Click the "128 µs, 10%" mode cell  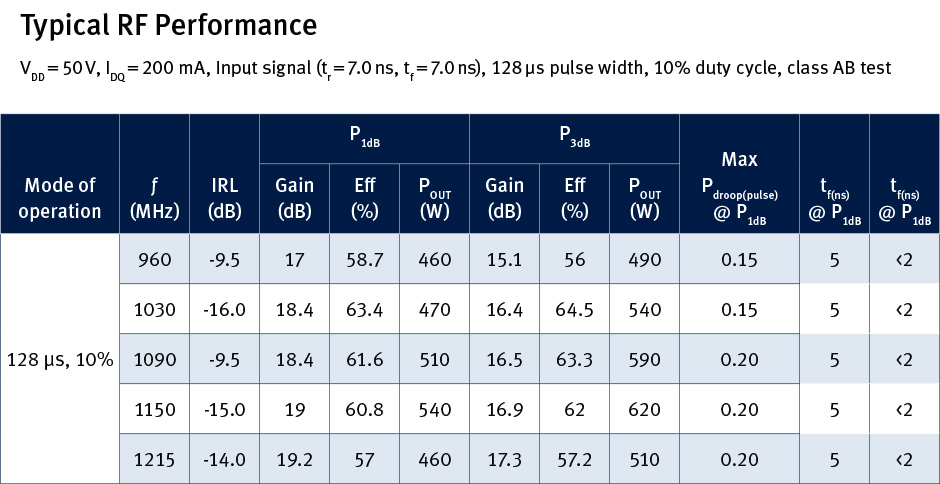click(60, 358)
